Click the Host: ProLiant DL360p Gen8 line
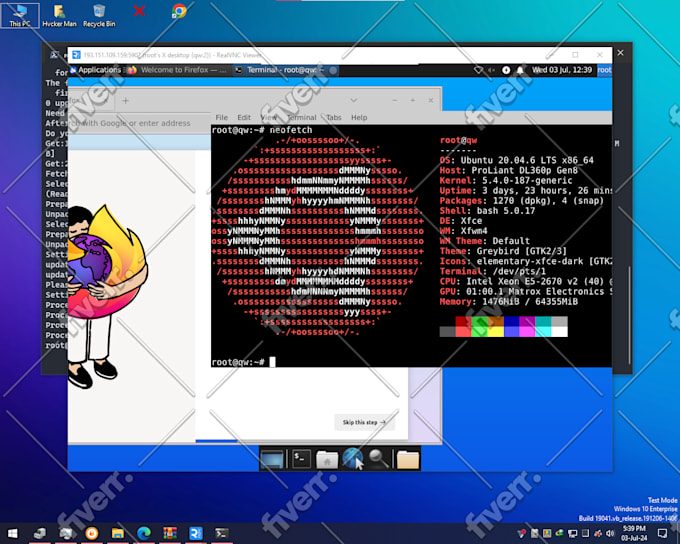680x544 pixels. [x=508, y=170]
